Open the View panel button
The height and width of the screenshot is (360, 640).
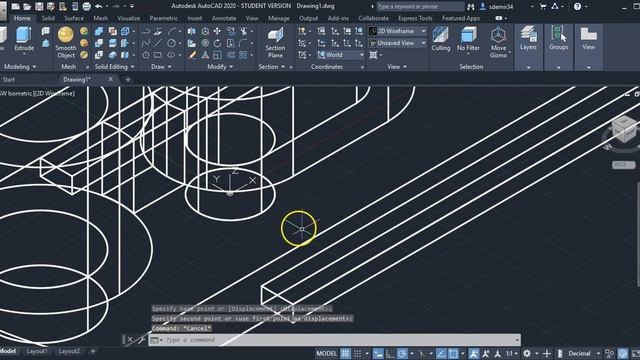(x=588, y=38)
